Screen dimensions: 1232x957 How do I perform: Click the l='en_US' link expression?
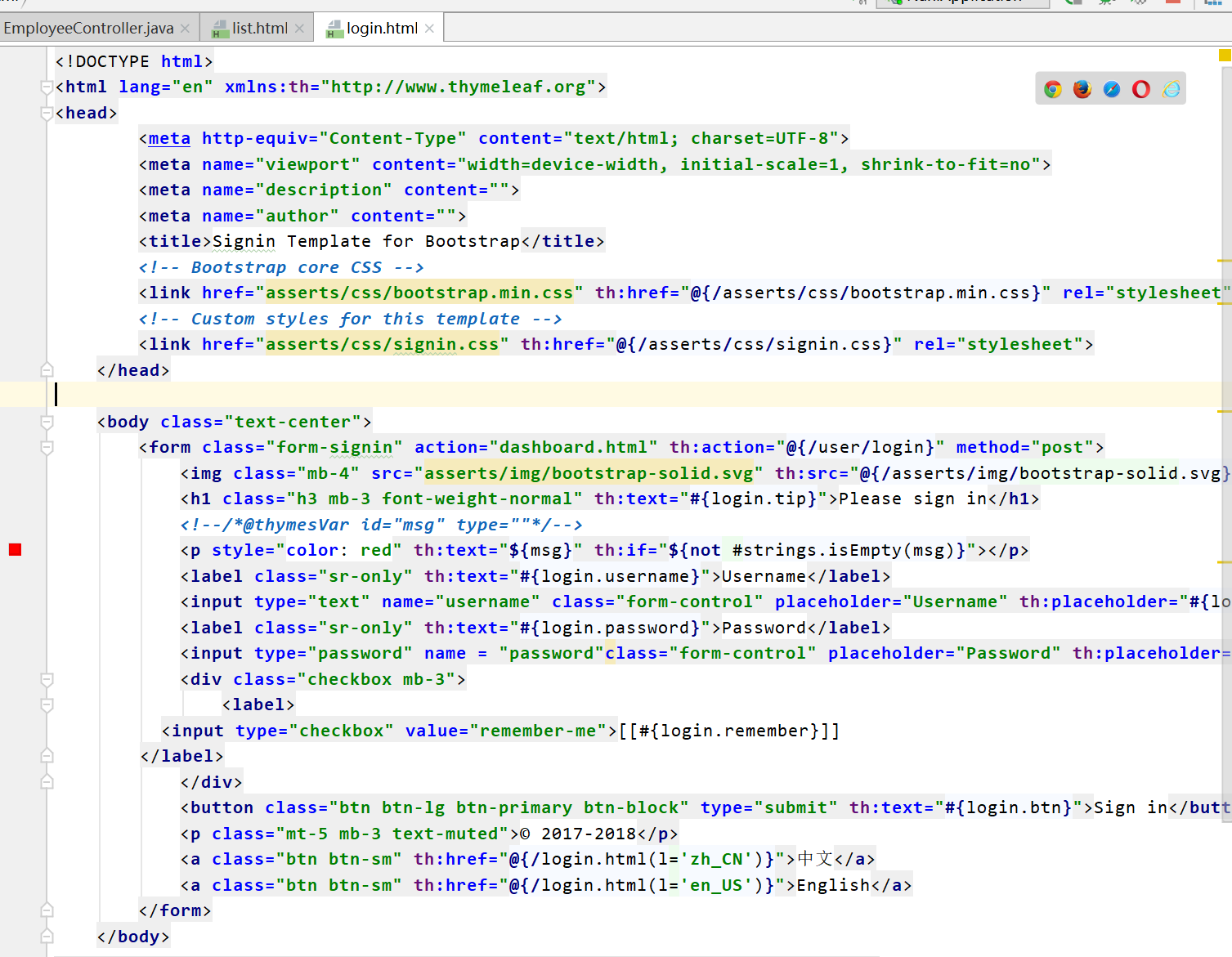pyautogui.click(x=706, y=885)
